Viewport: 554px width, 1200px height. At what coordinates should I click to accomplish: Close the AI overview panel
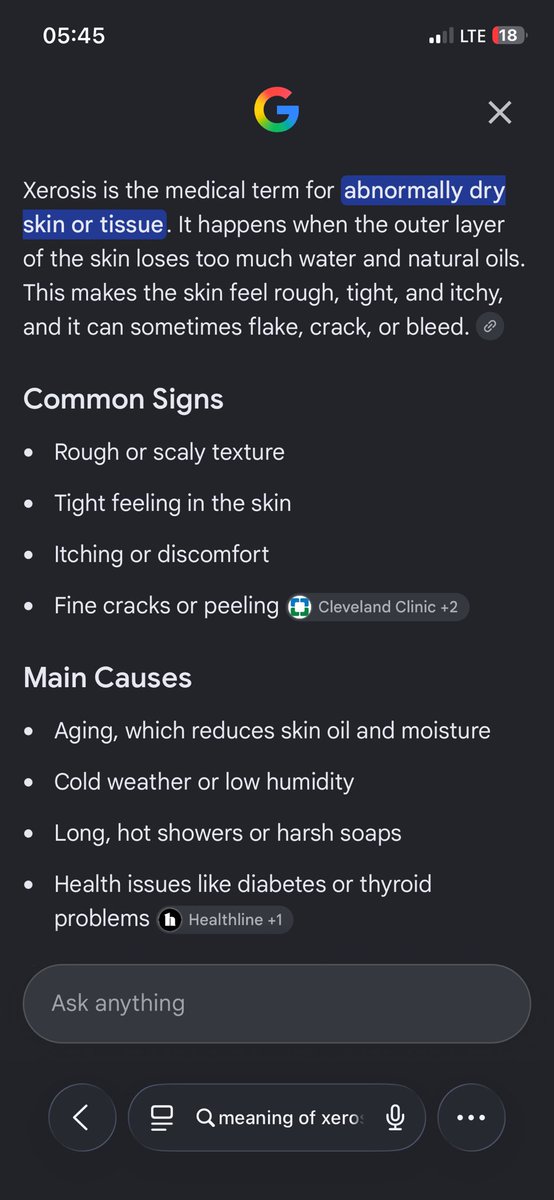point(499,112)
